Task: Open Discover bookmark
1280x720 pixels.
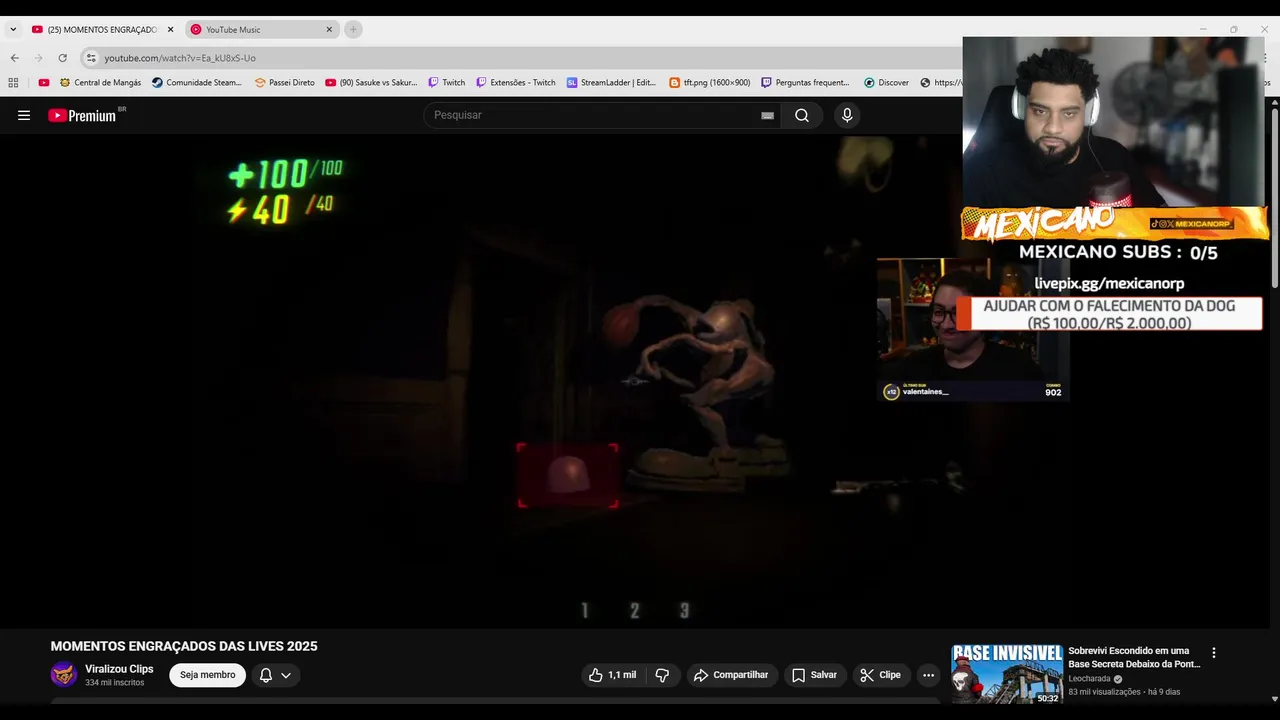Action: (x=886, y=83)
